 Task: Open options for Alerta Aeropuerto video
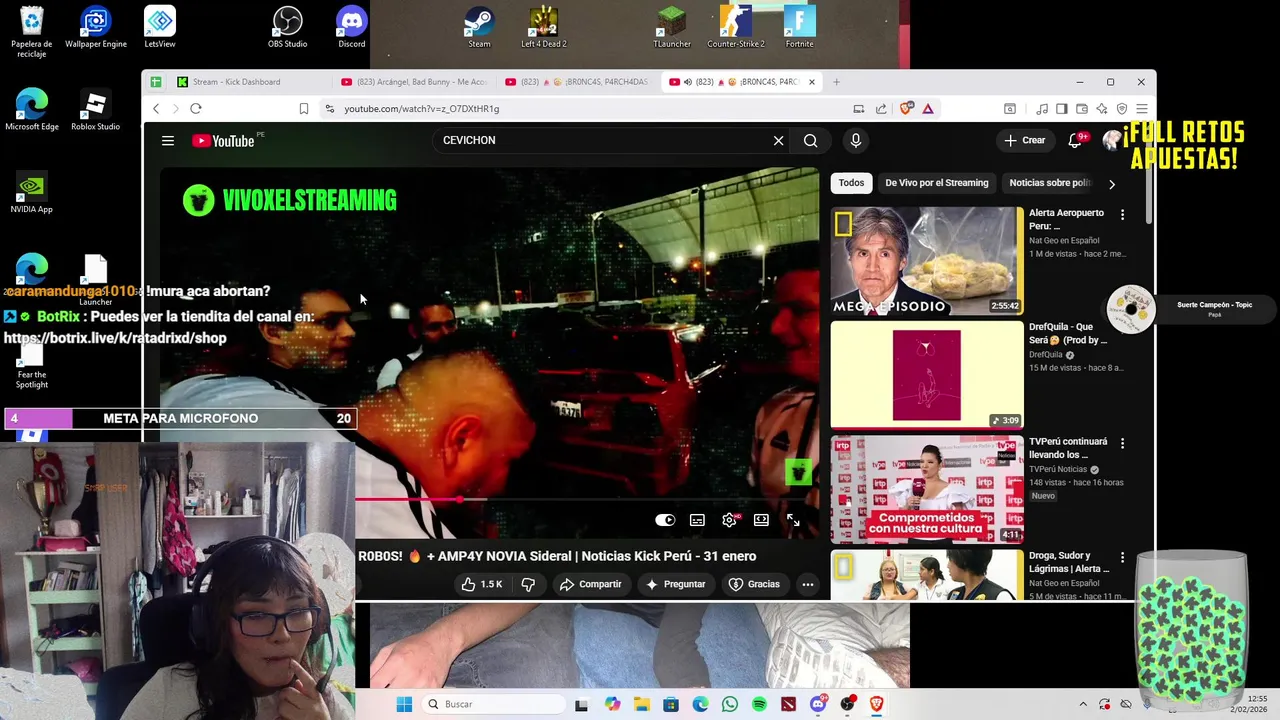pos(1122,215)
